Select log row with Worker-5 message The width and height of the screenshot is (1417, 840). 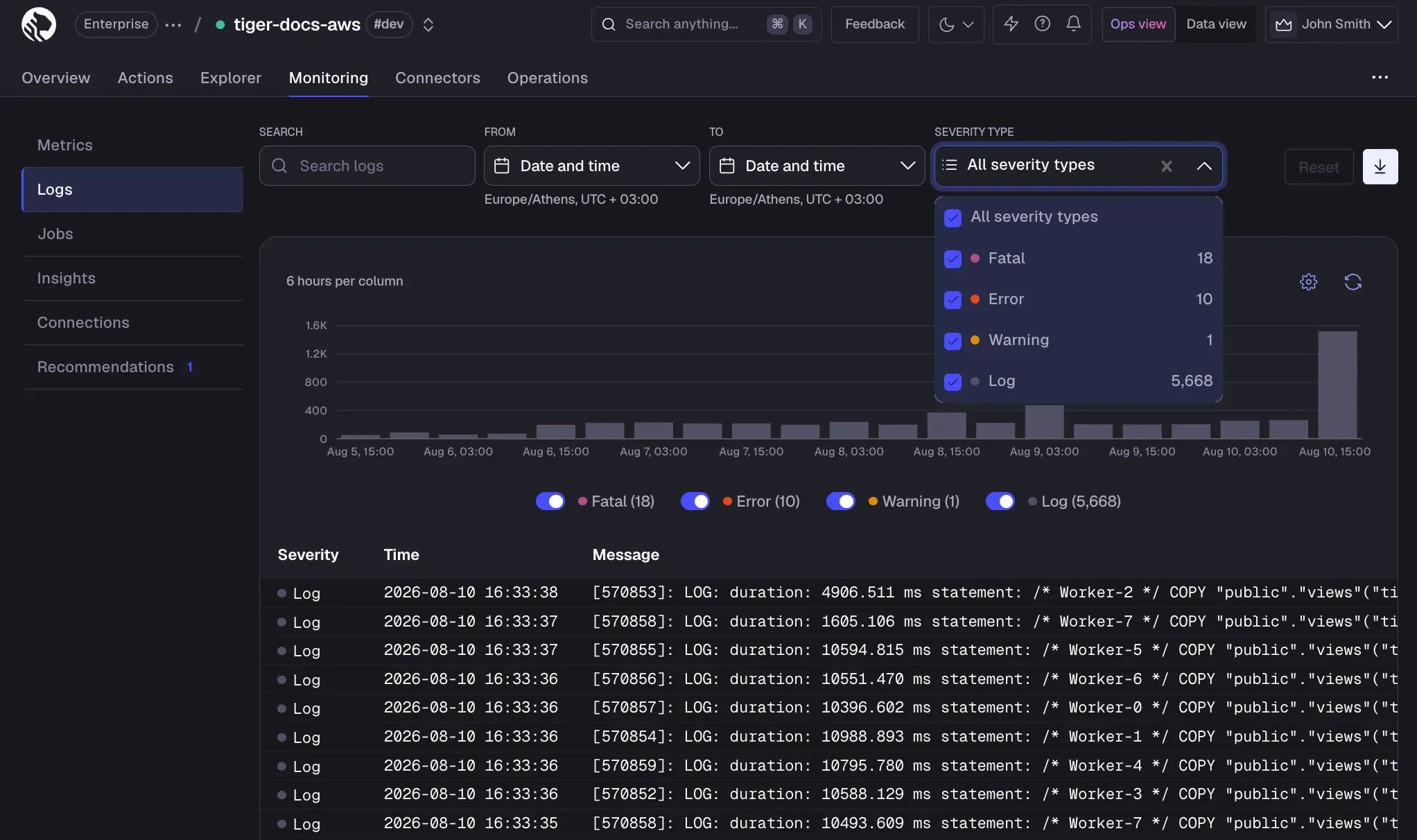828,650
